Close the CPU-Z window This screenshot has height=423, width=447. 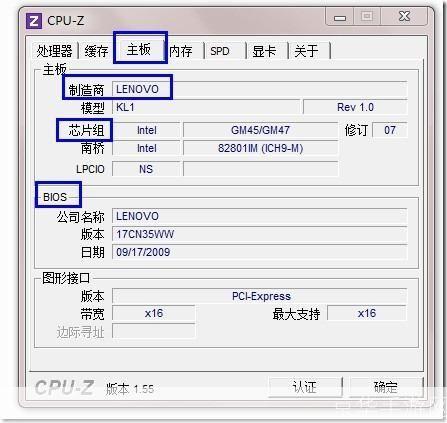click(x=404, y=17)
